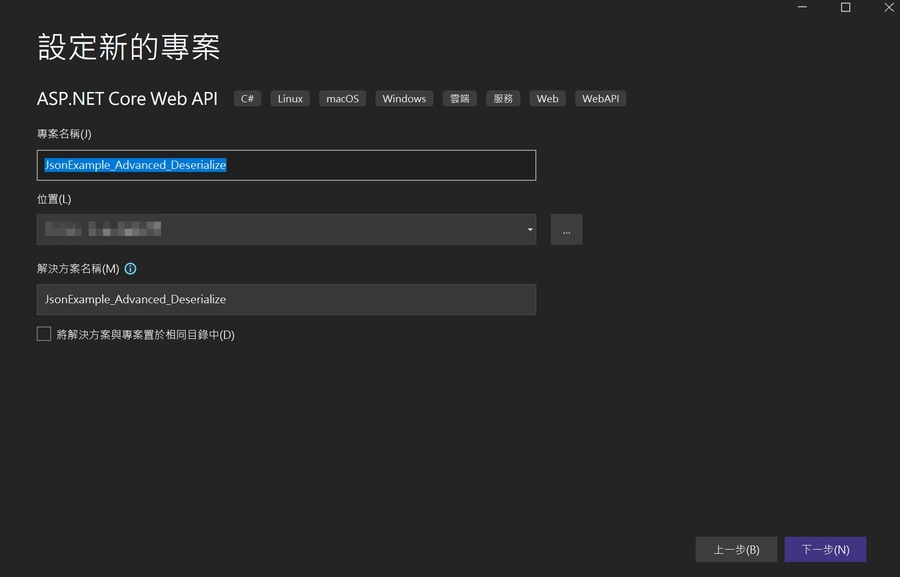
Task: Click the browse location ellipsis button
Action: click(x=566, y=230)
